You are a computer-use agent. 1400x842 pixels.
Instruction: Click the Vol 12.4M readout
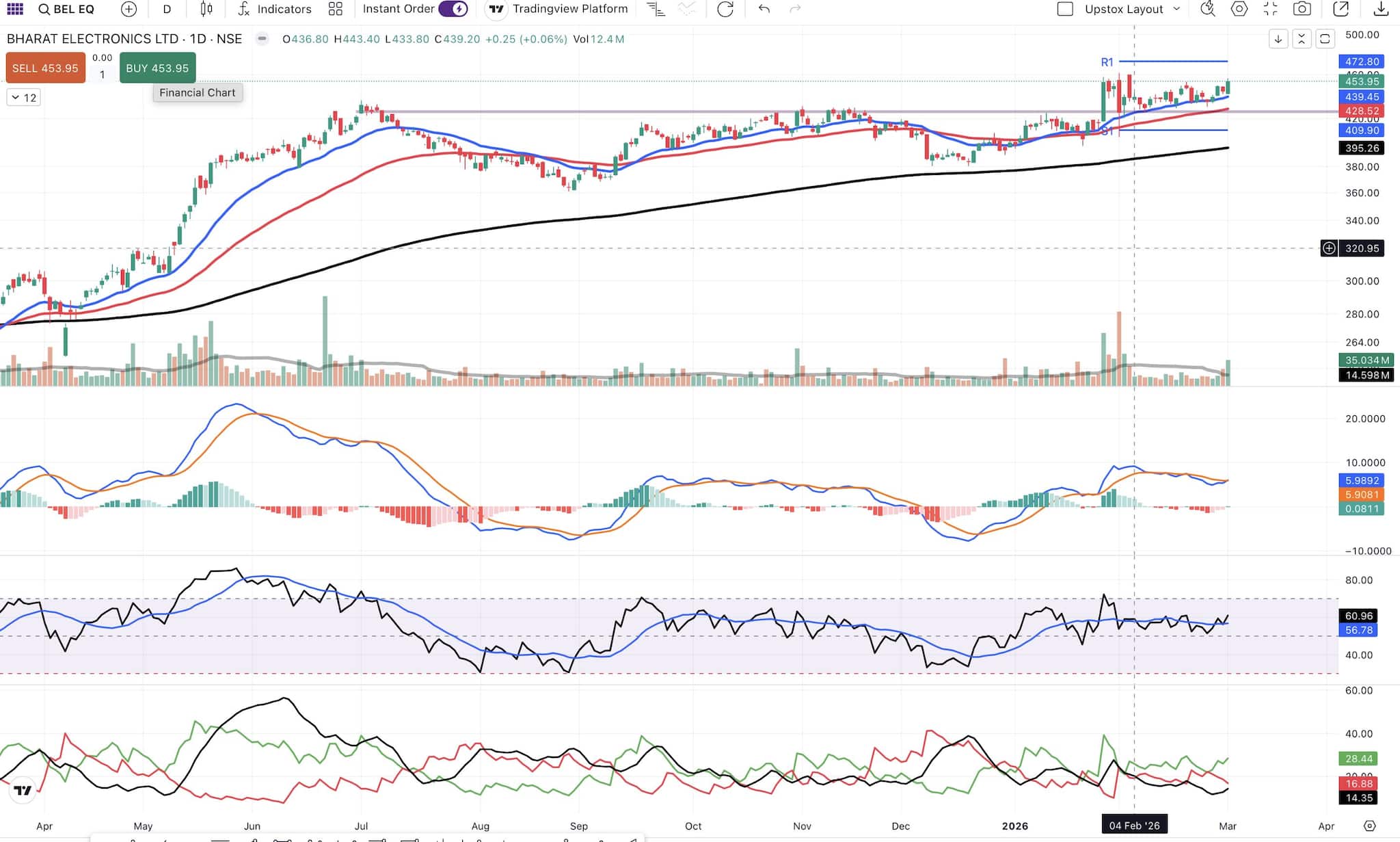coord(599,39)
